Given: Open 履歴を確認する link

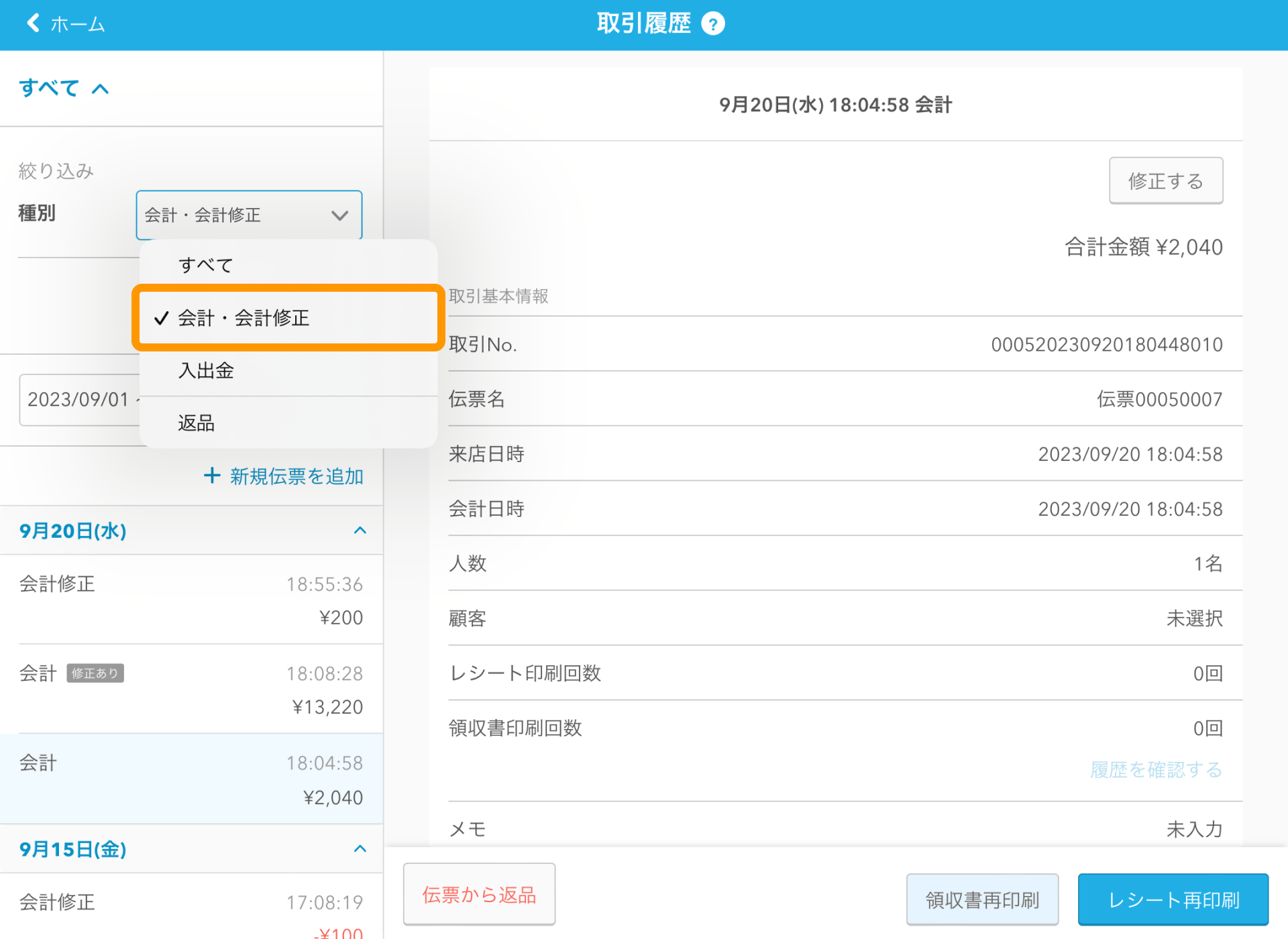Looking at the screenshot, I should tap(1156, 769).
